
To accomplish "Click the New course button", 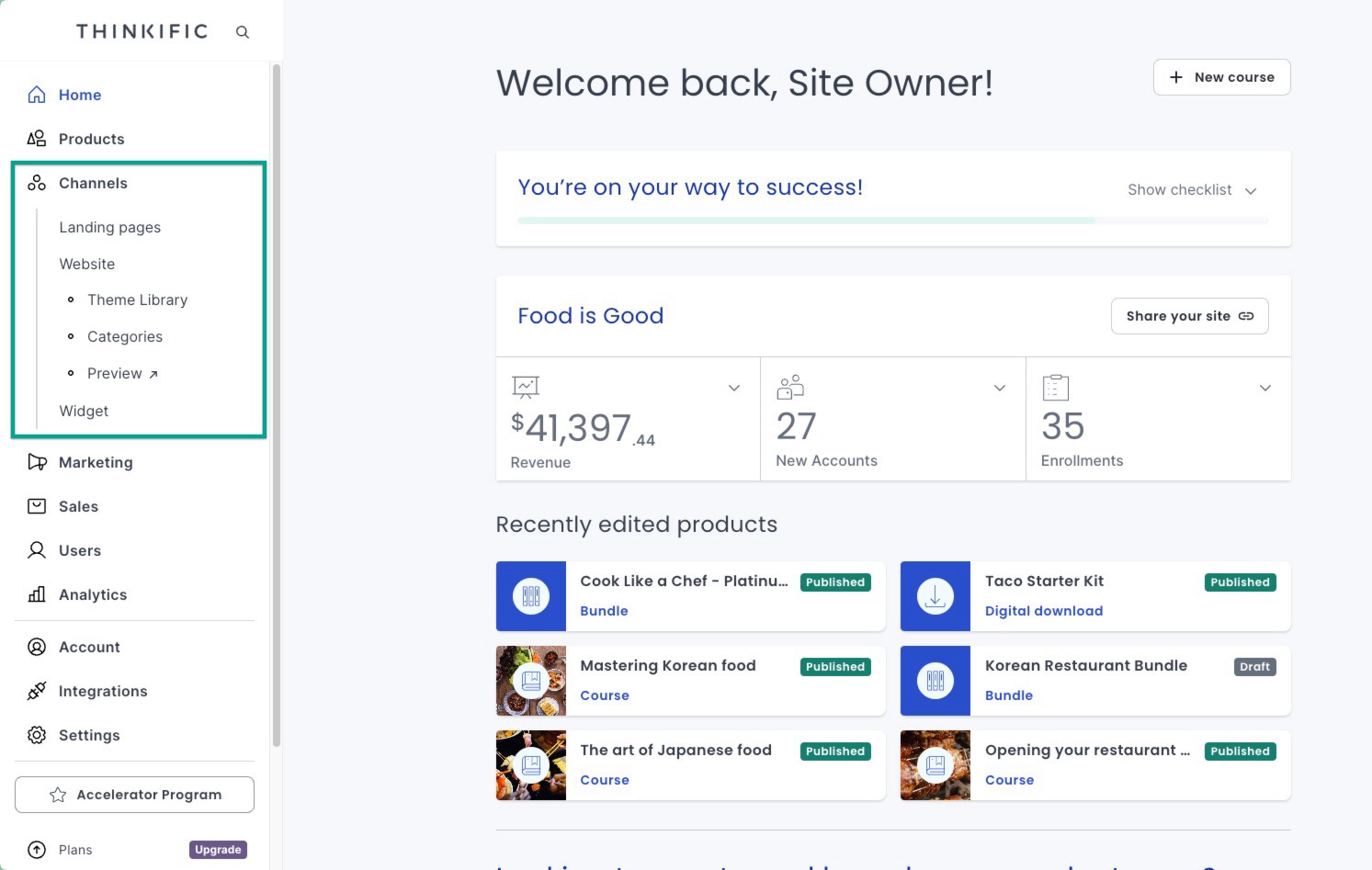I will coord(1221,77).
